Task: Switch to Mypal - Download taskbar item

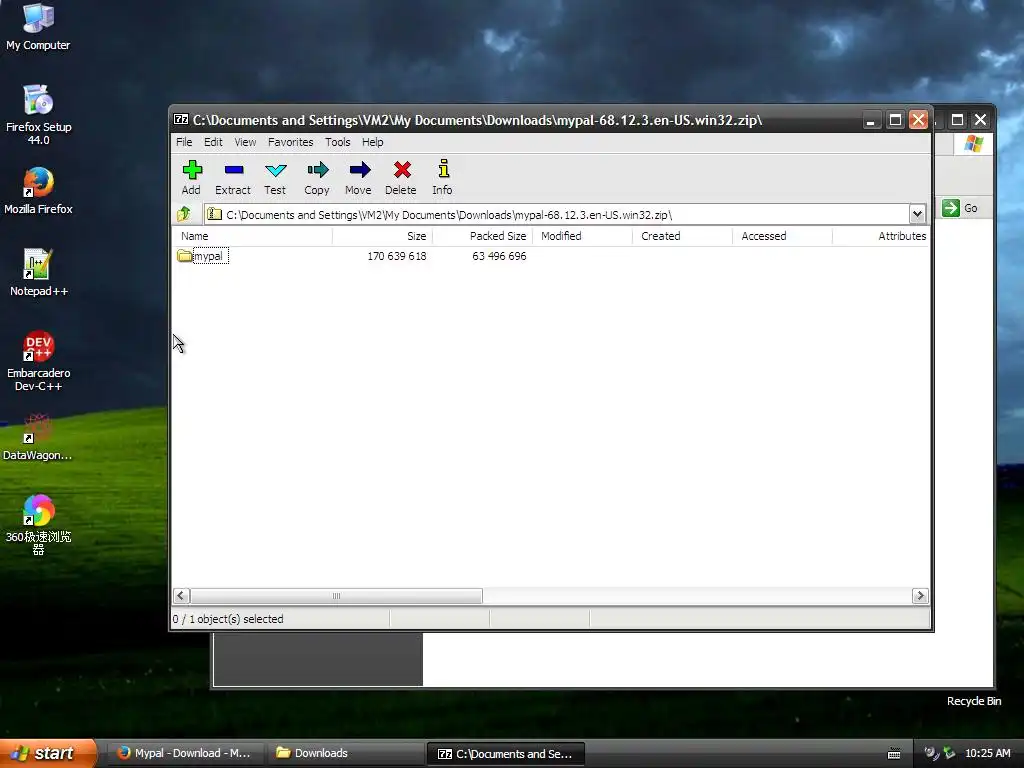Action: point(185,753)
